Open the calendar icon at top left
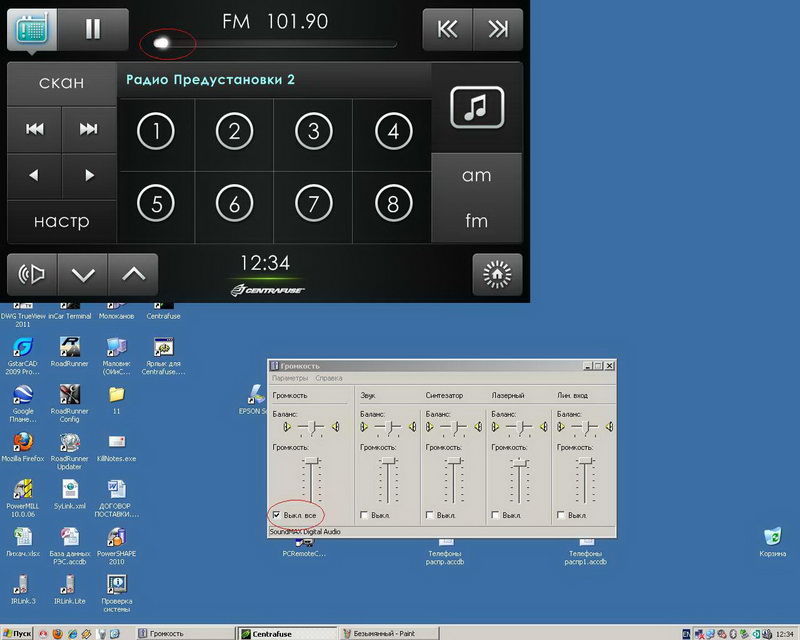This screenshot has height=640, width=800. tap(31, 29)
